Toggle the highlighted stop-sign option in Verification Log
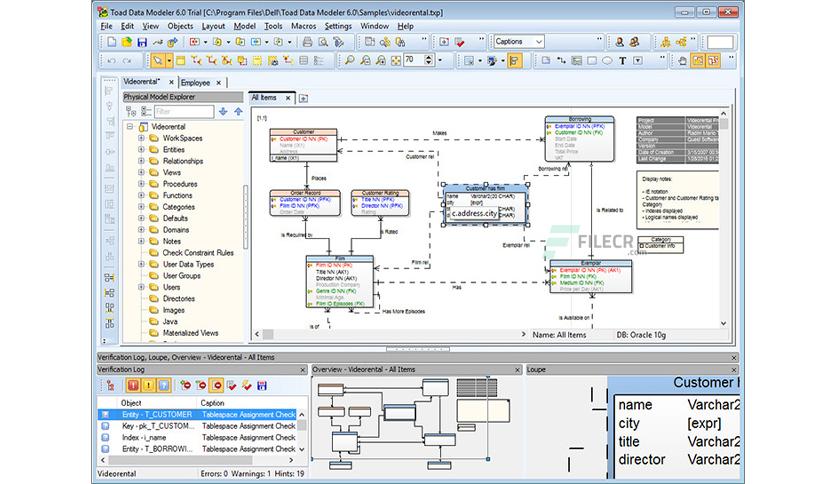 click(x=216, y=385)
